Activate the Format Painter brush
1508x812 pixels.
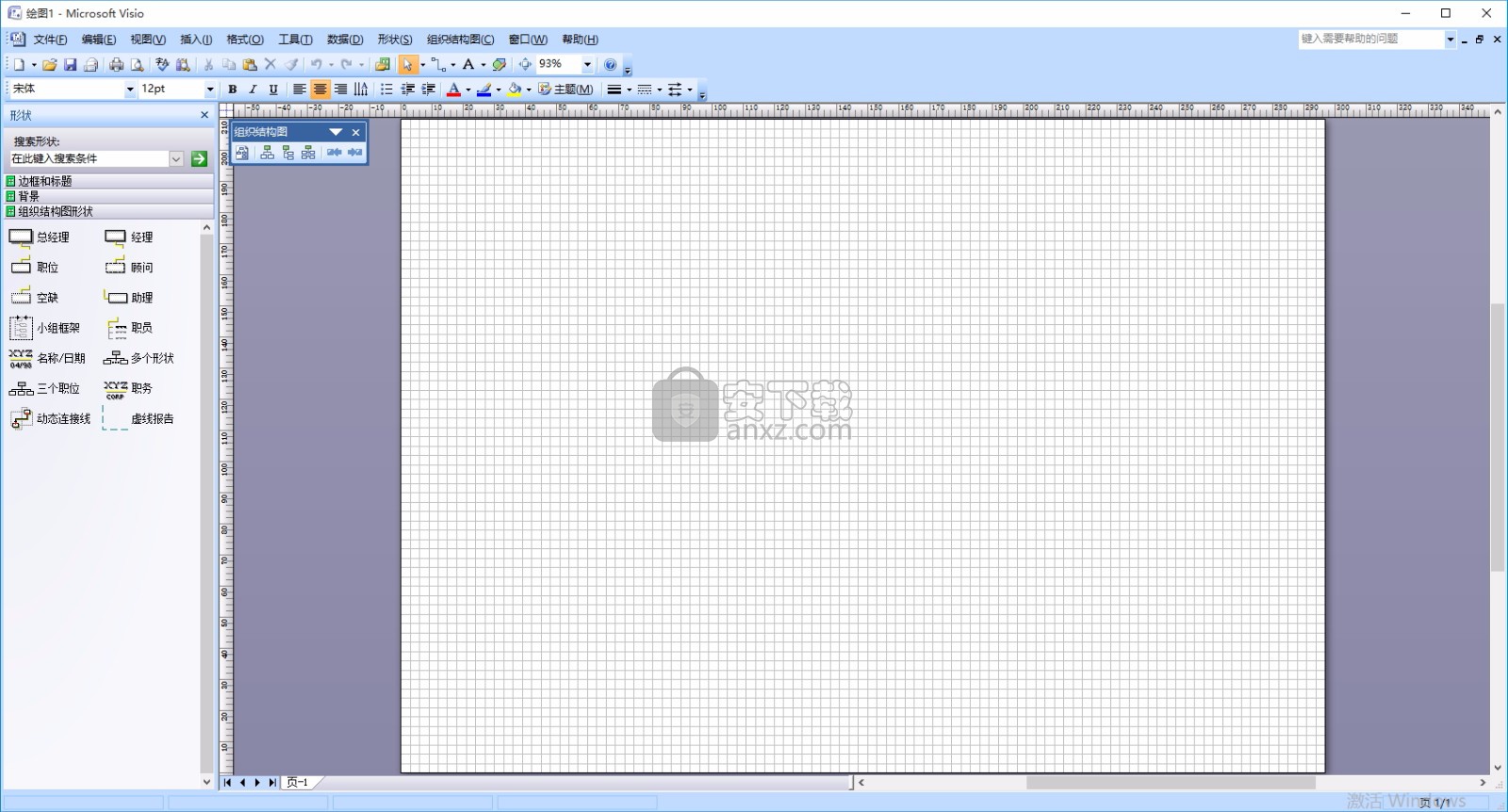(x=291, y=65)
